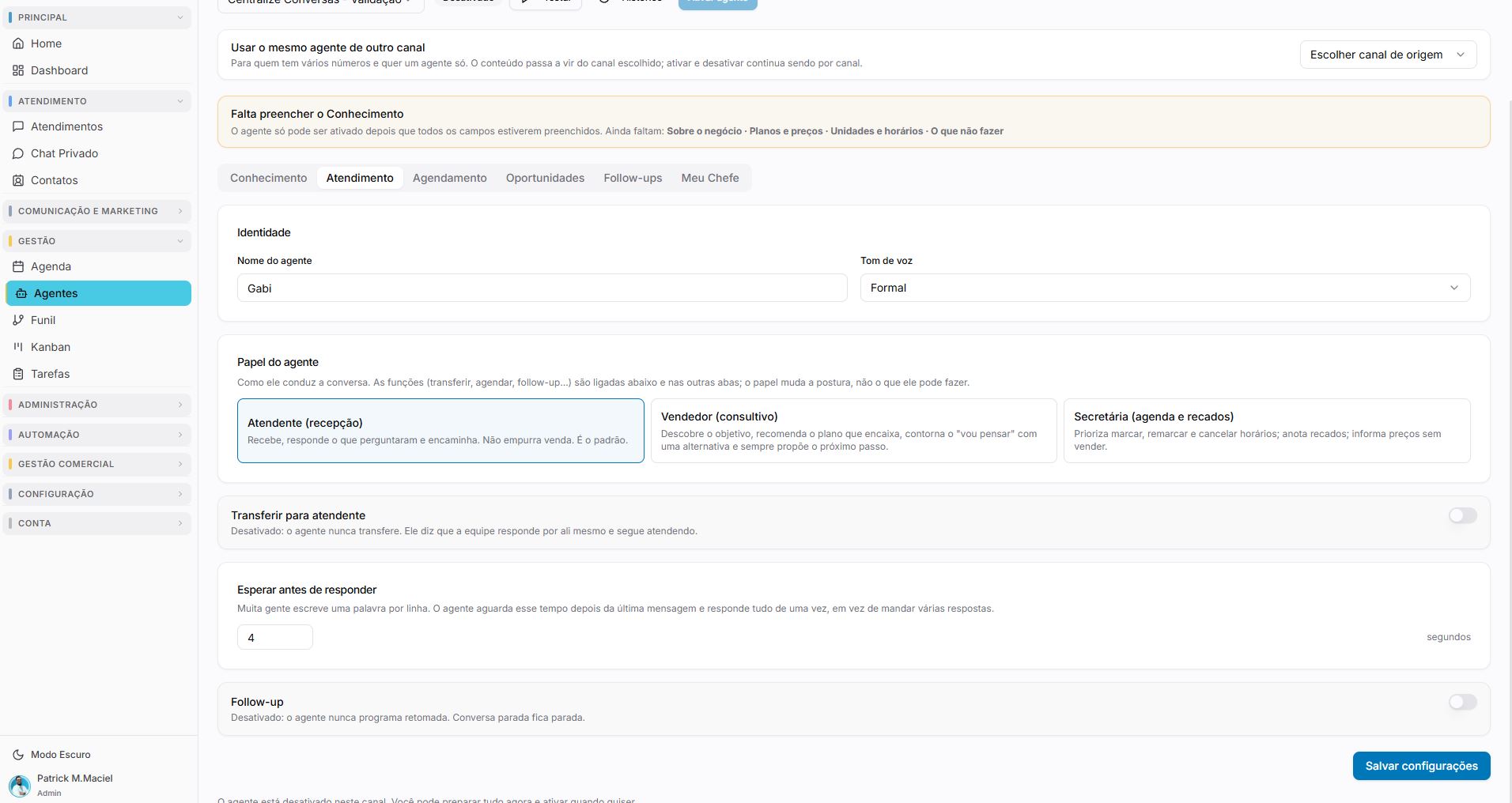Image resolution: width=1512 pixels, height=803 pixels.
Task: Open the Oportunidades tab
Action: [546, 178]
